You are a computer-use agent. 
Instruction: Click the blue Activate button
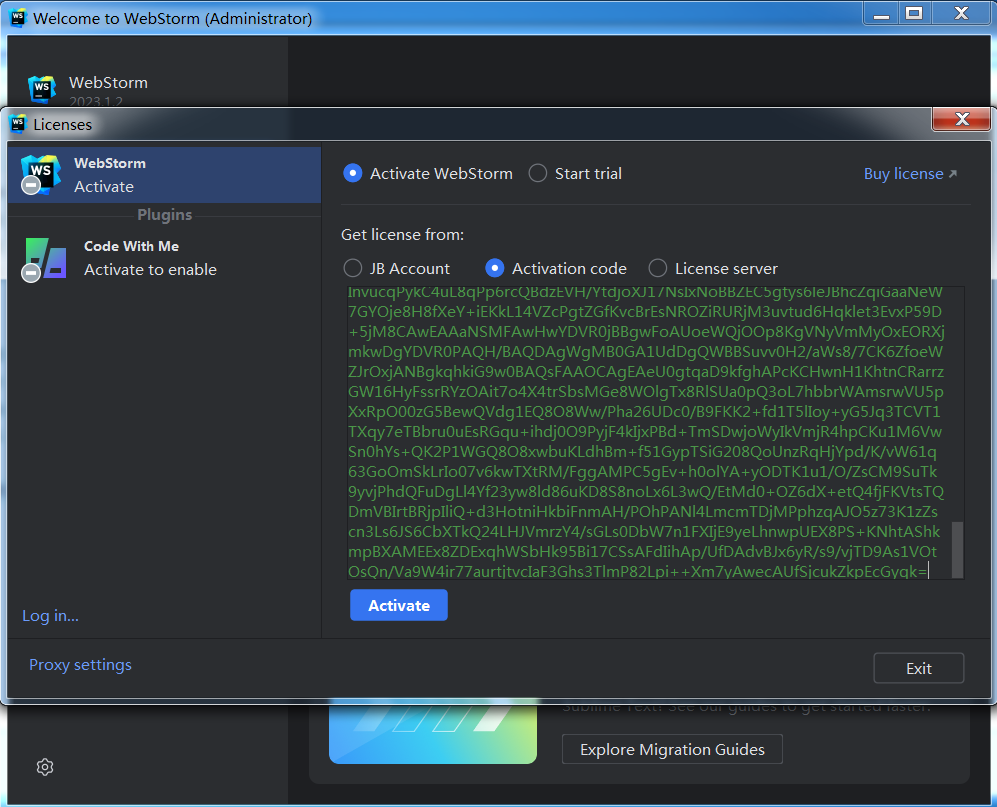[x=399, y=605]
